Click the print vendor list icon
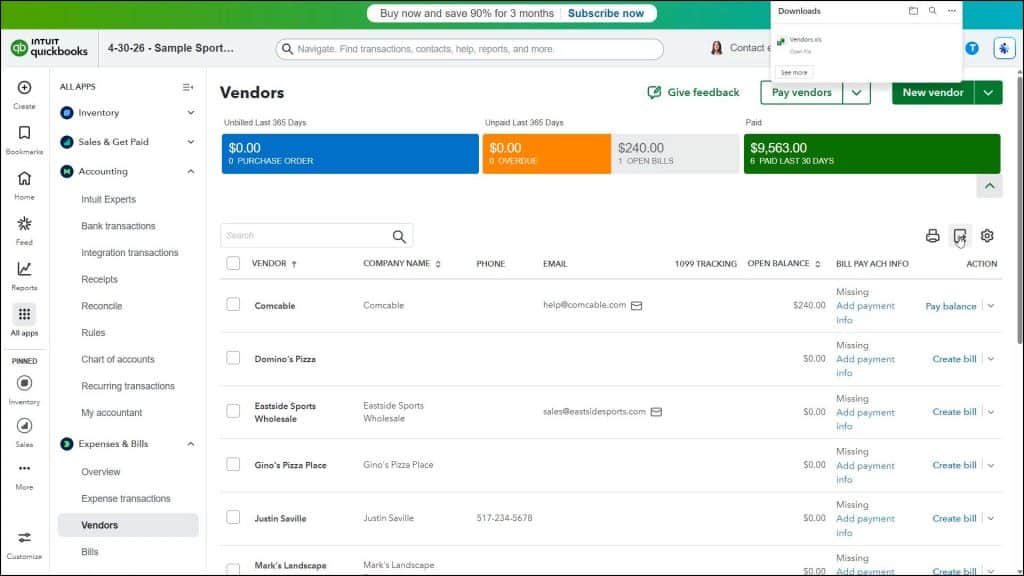1024x576 pixels. tap(933, 236)
